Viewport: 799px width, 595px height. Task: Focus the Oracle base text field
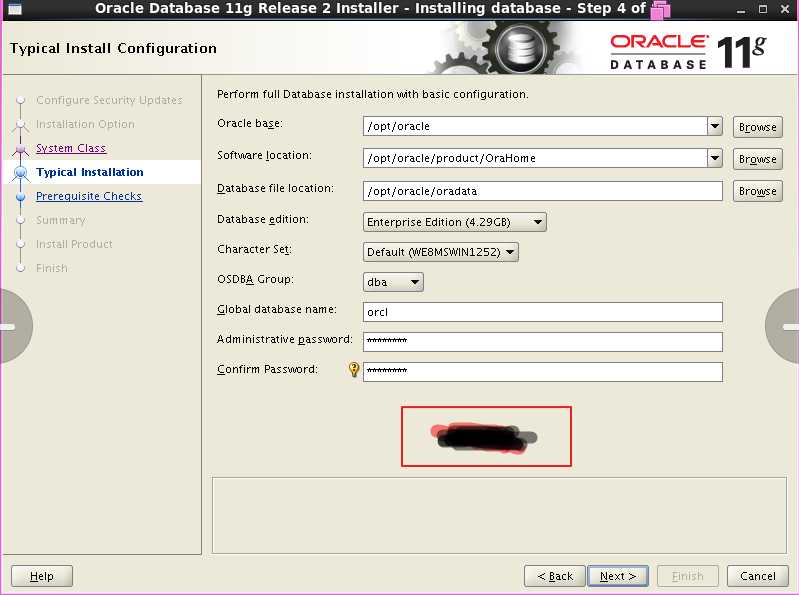pyautogui.click(x=535, y=126)
